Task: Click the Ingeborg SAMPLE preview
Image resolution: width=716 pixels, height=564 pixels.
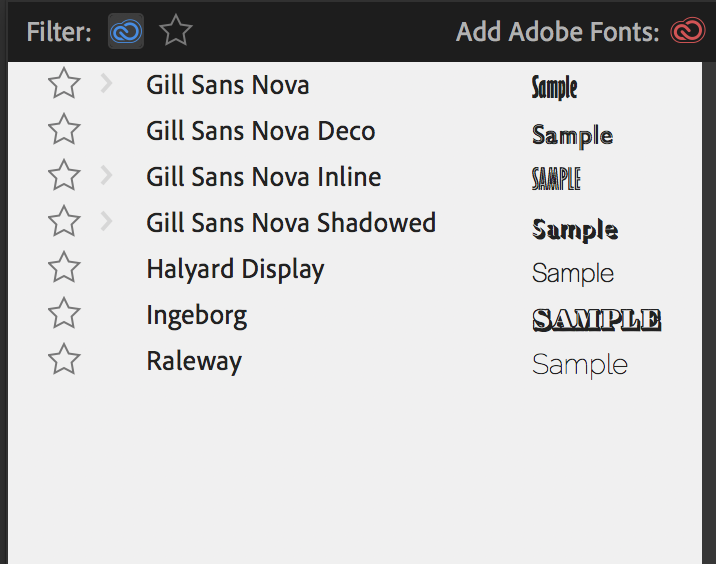Action: tap(597, 320)
